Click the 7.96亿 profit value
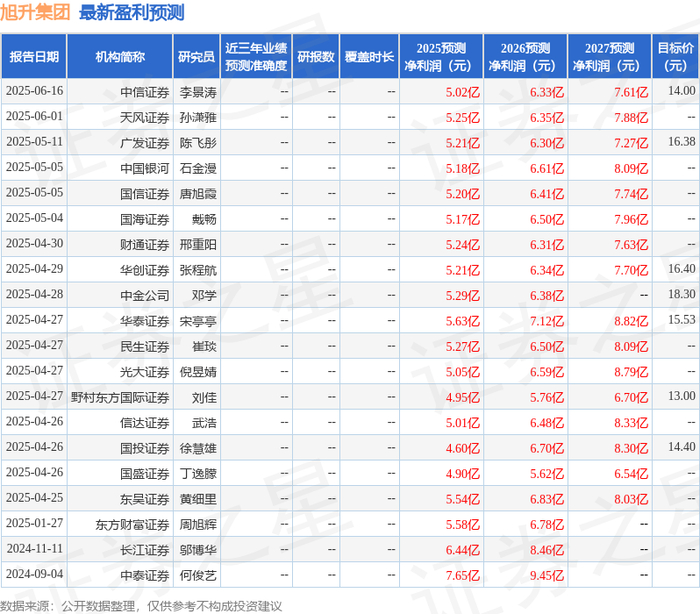 (631, 220)
